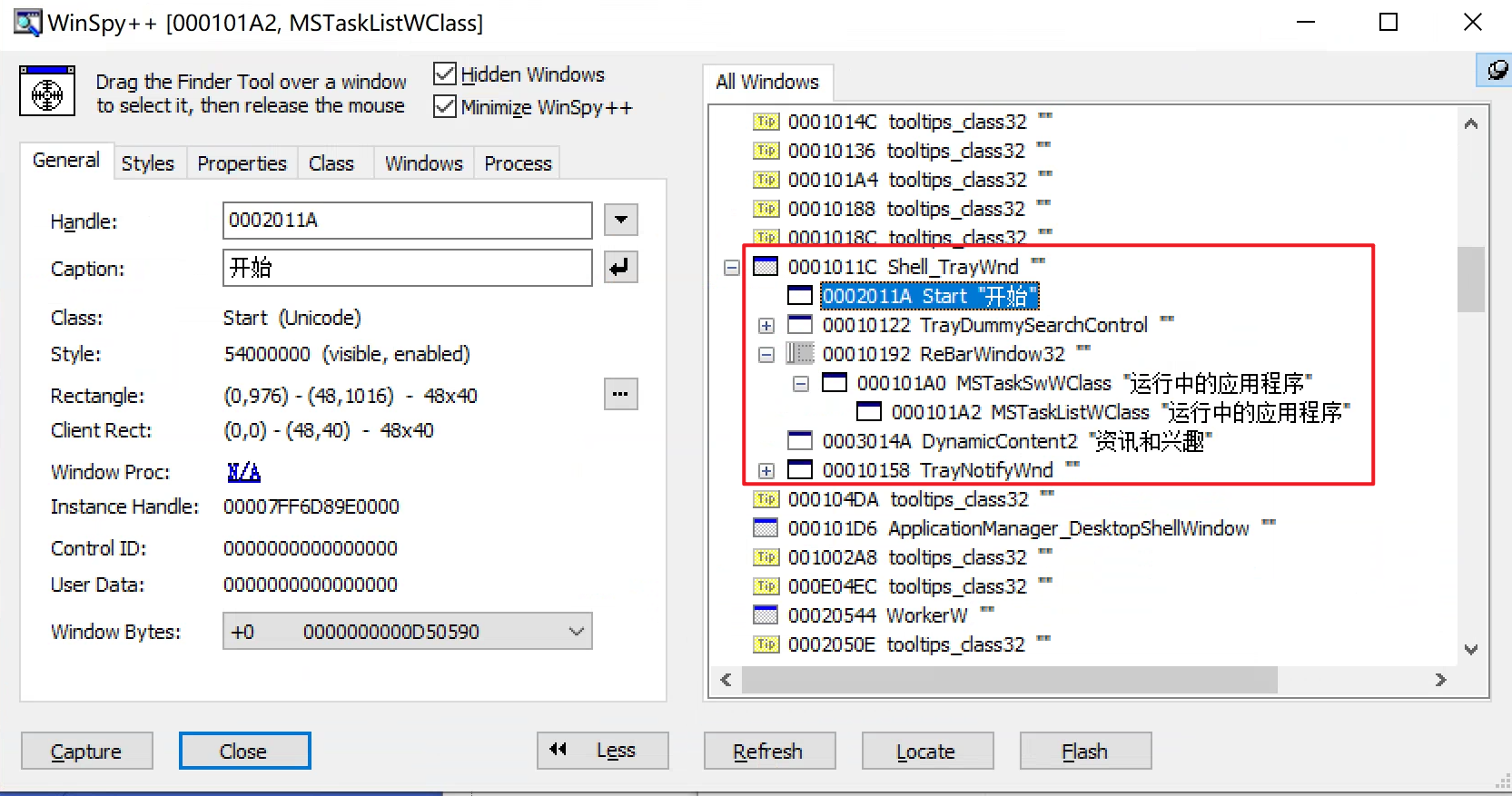Image resolution: width=1512 pixels, height=796 pixels.
Task: Click the scroll up arrow of window list
Action: pos(1471,123)
